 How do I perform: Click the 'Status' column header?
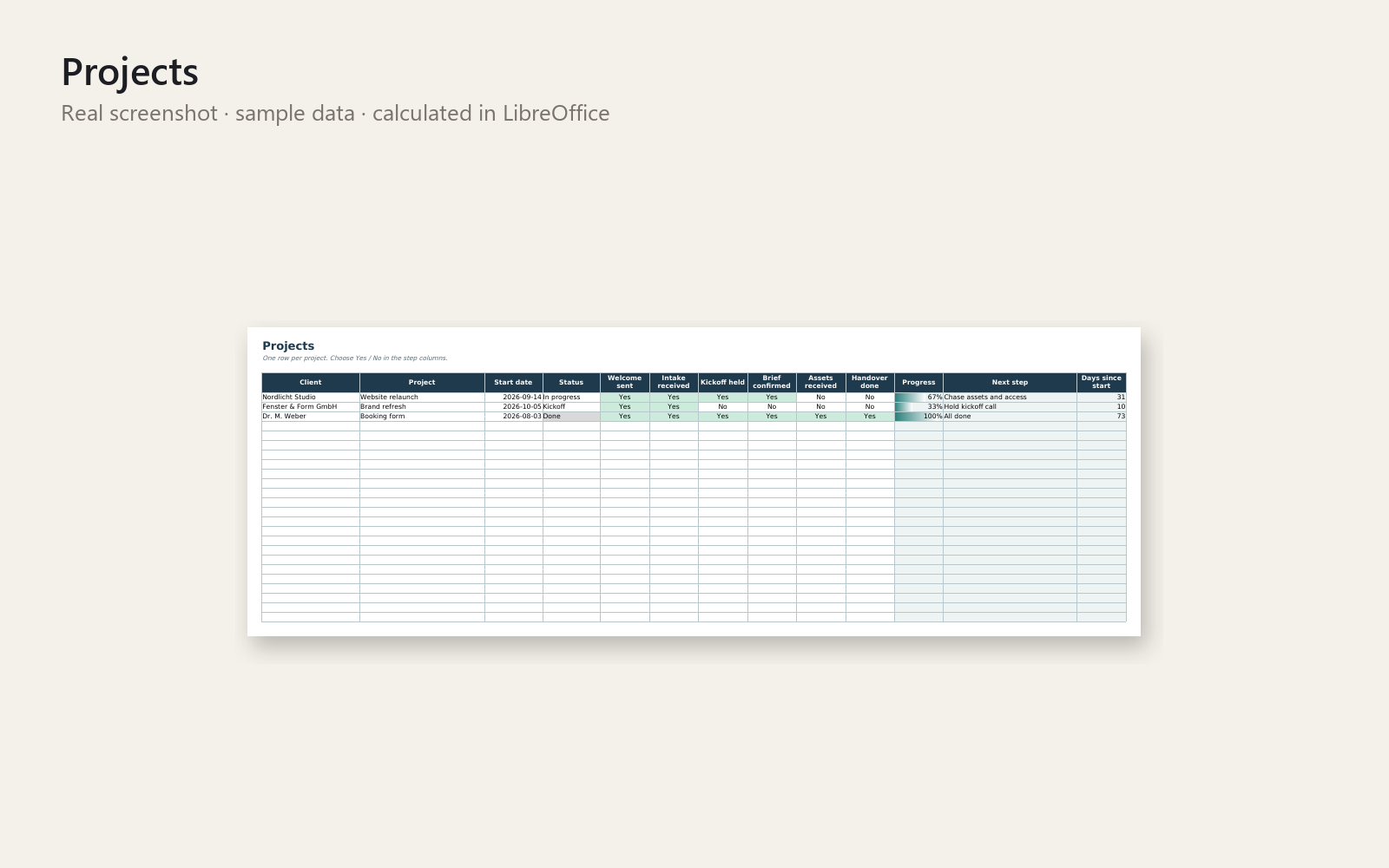click(571, 383)
